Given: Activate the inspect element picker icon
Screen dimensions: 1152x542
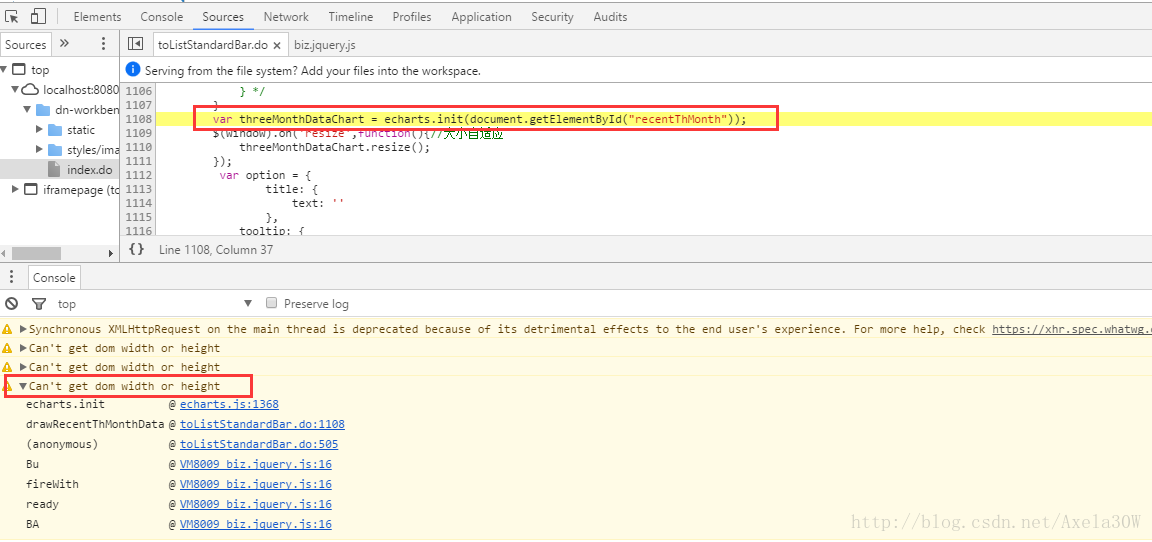Looking at the screenshot, I should pos(12,16).
